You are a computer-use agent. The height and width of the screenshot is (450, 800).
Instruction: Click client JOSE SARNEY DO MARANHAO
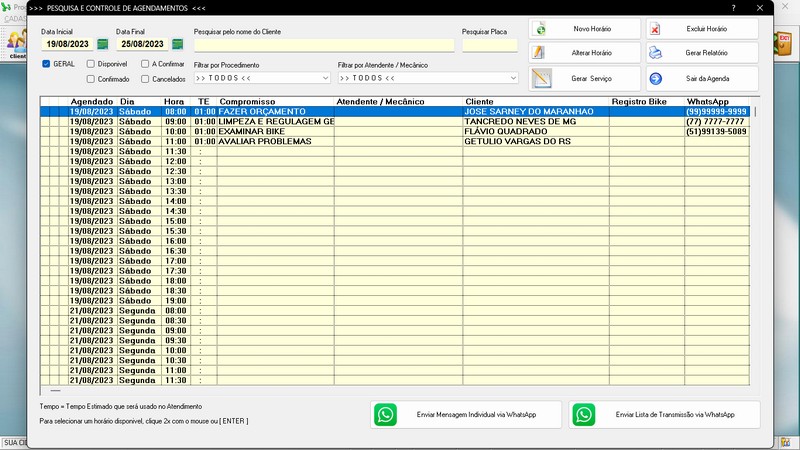pyautogui.click(x=529, y=111)
